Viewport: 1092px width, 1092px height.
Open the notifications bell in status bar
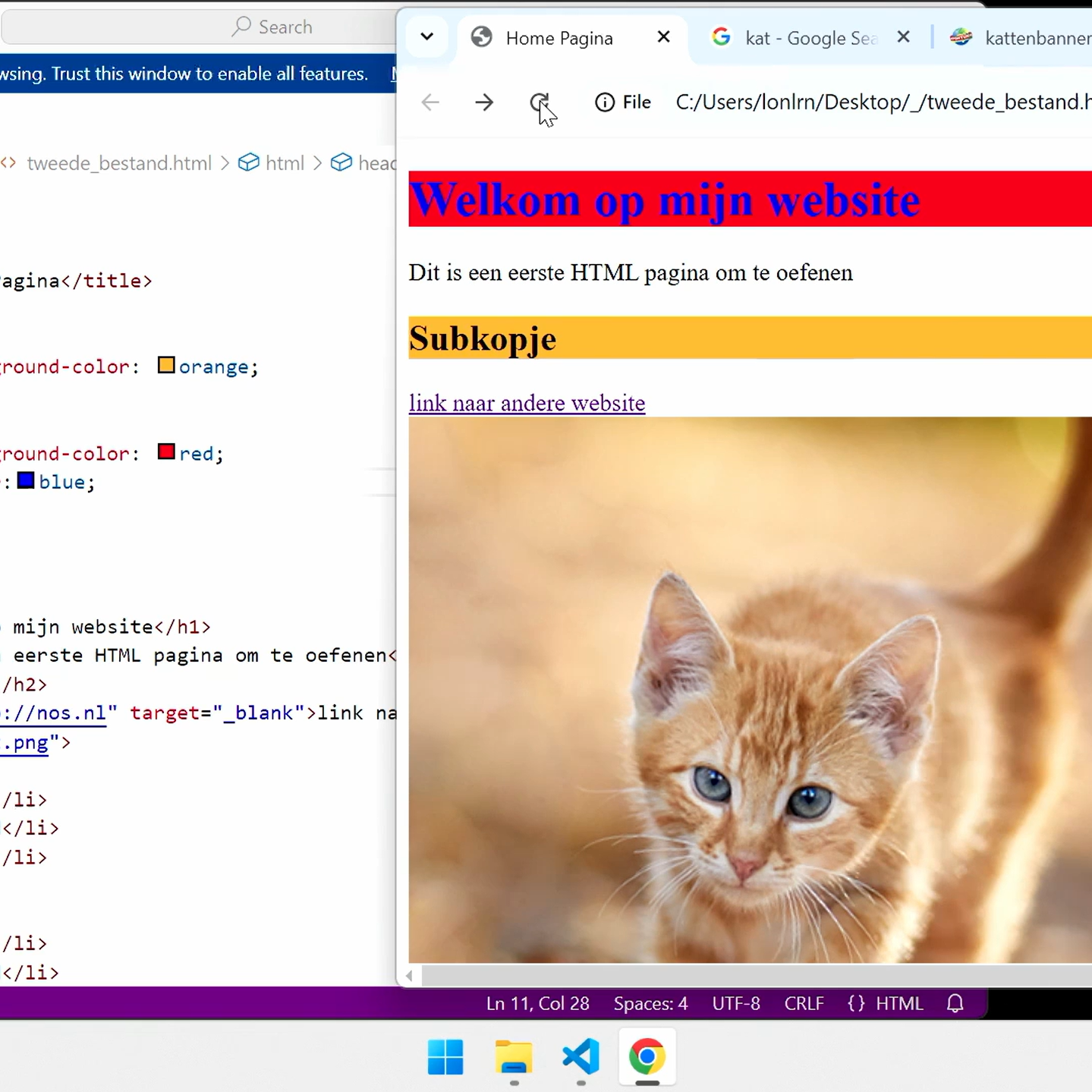955,1003
